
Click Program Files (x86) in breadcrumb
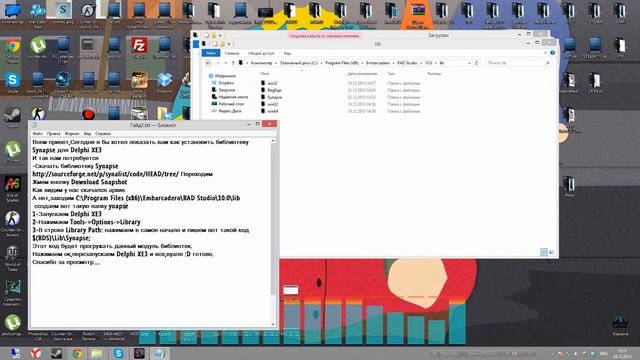click(342, 63)
